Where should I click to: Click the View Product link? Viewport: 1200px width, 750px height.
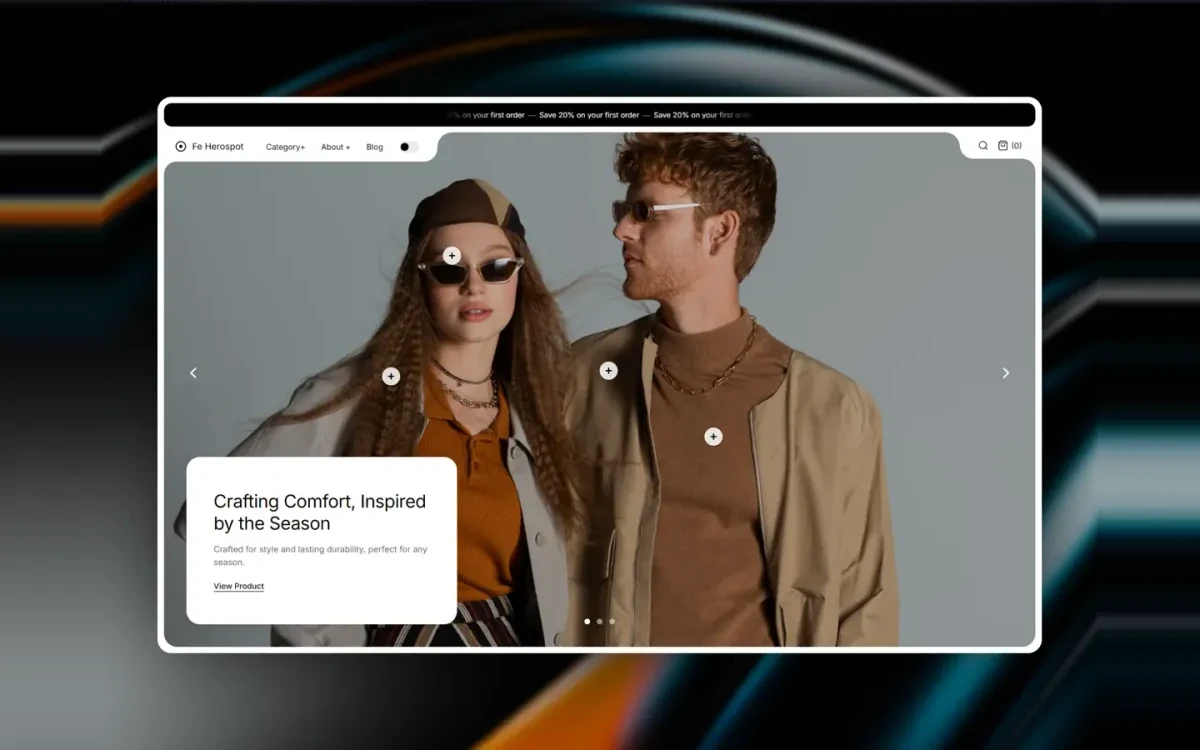[239, 587]
